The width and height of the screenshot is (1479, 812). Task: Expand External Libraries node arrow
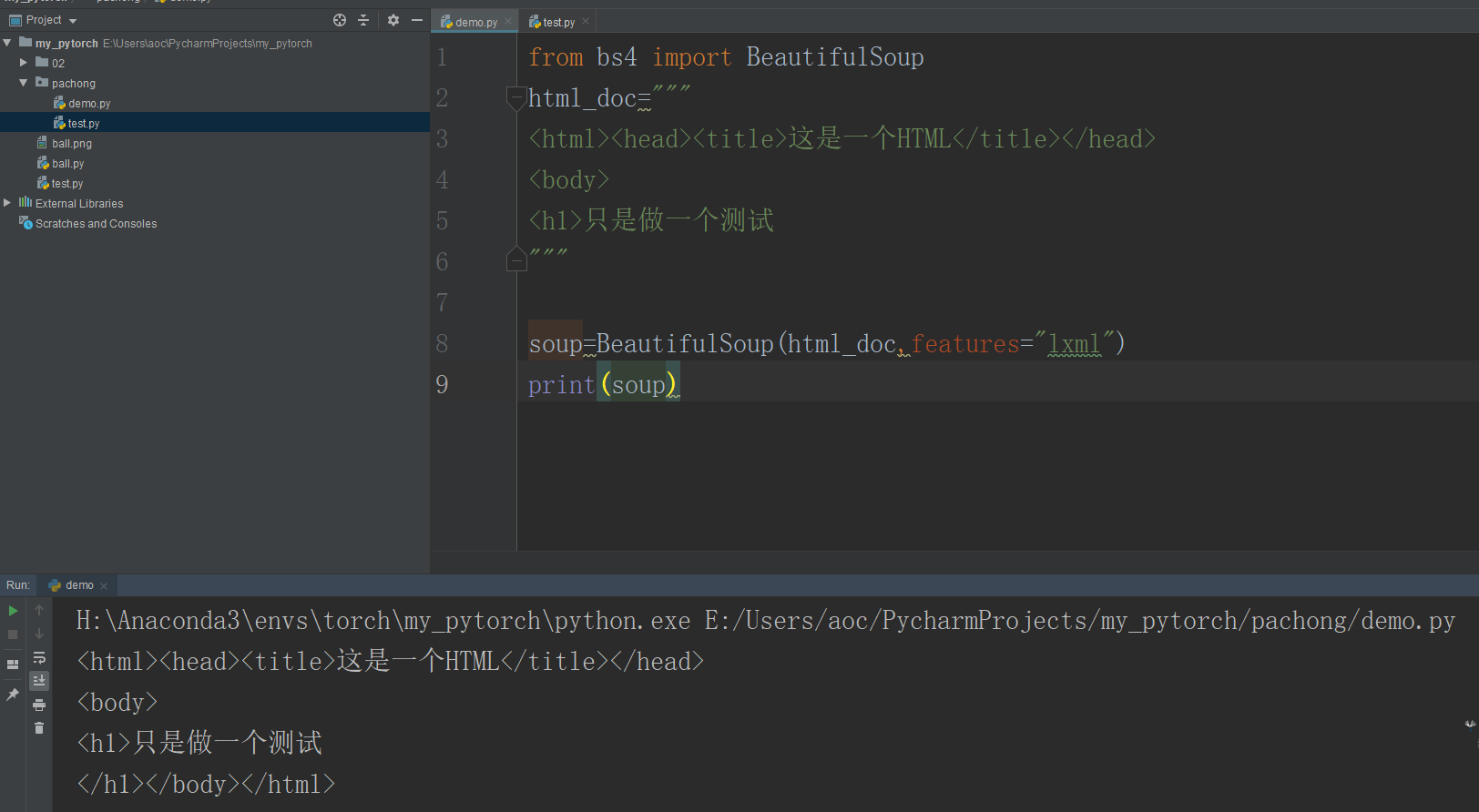[x=7, y=203]
